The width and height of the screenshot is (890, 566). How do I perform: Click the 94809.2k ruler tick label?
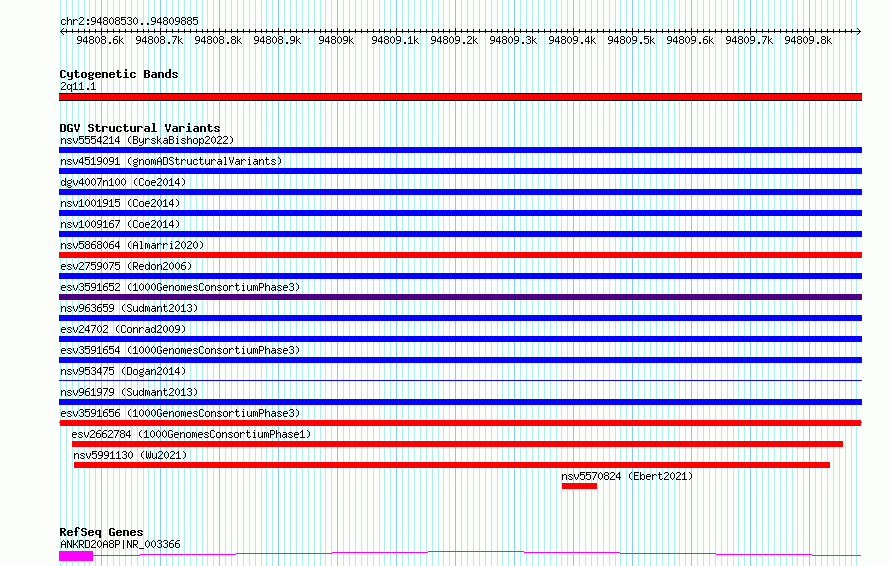point(454,40)
